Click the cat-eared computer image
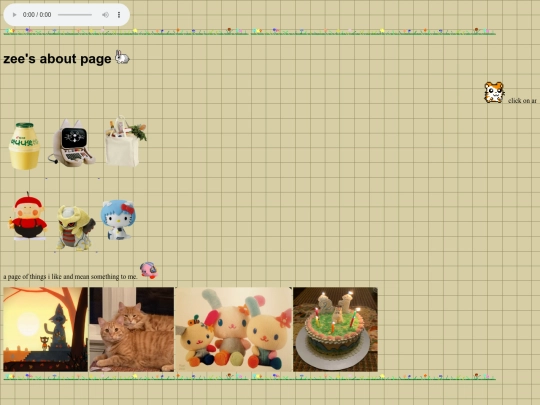Image resolution: width=540 pixels, height=405 pixels. [x=73, y=143]
